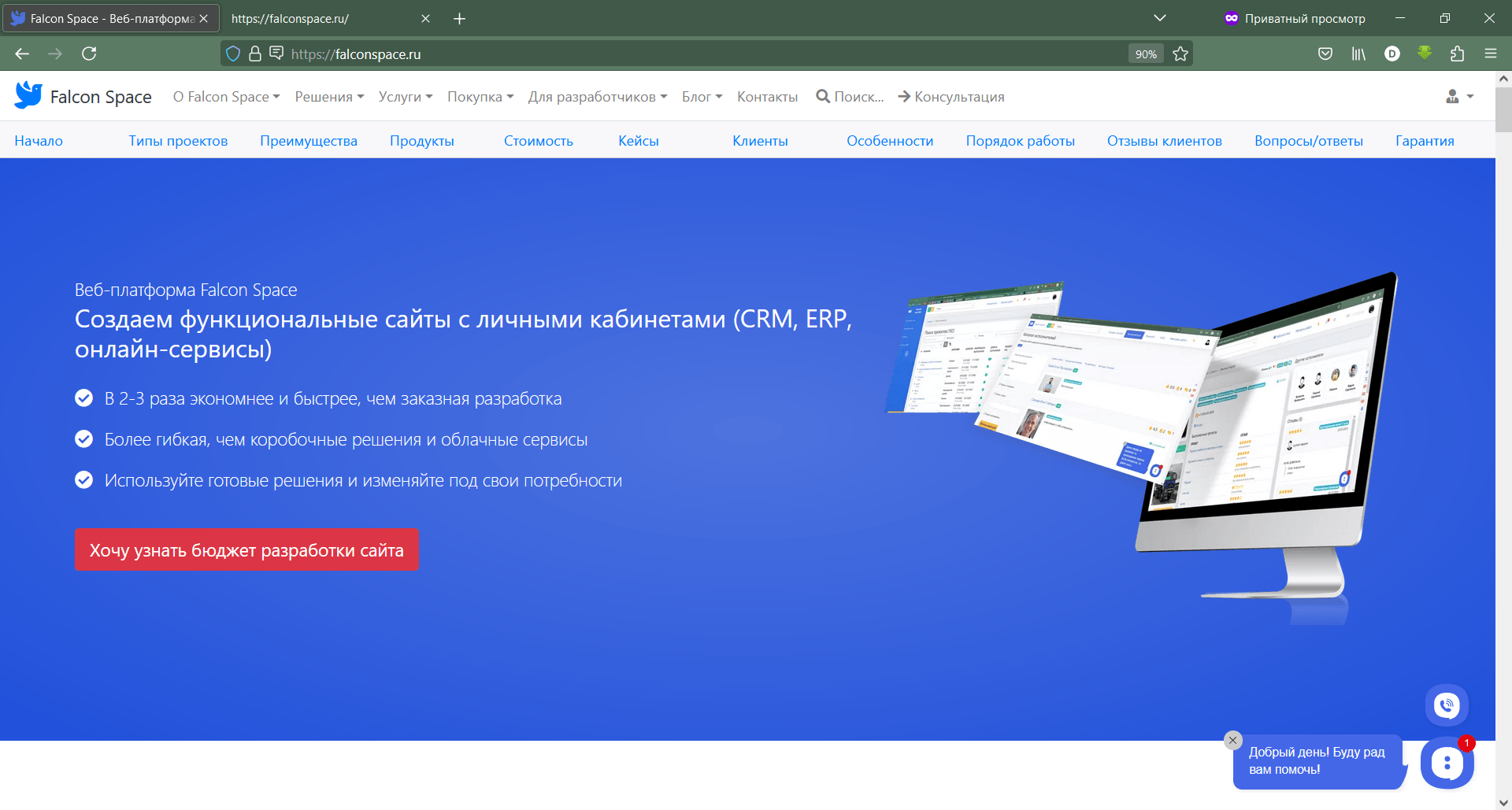The width and height of the screenshot is (1512, 810).
Task: Open the permissions icon in the address bar
Action: (x=276, y=53)
